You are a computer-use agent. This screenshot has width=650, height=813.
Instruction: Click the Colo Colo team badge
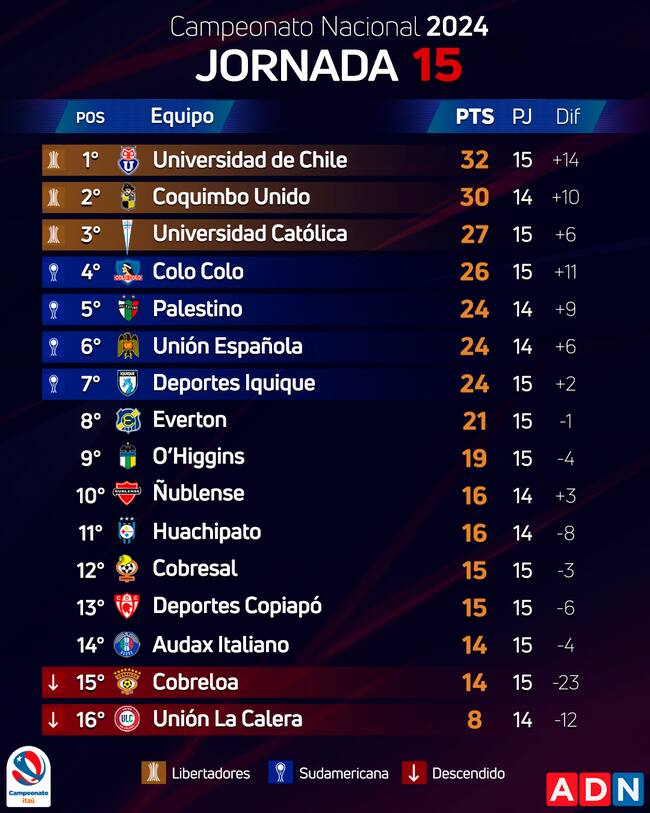point(127,271)
